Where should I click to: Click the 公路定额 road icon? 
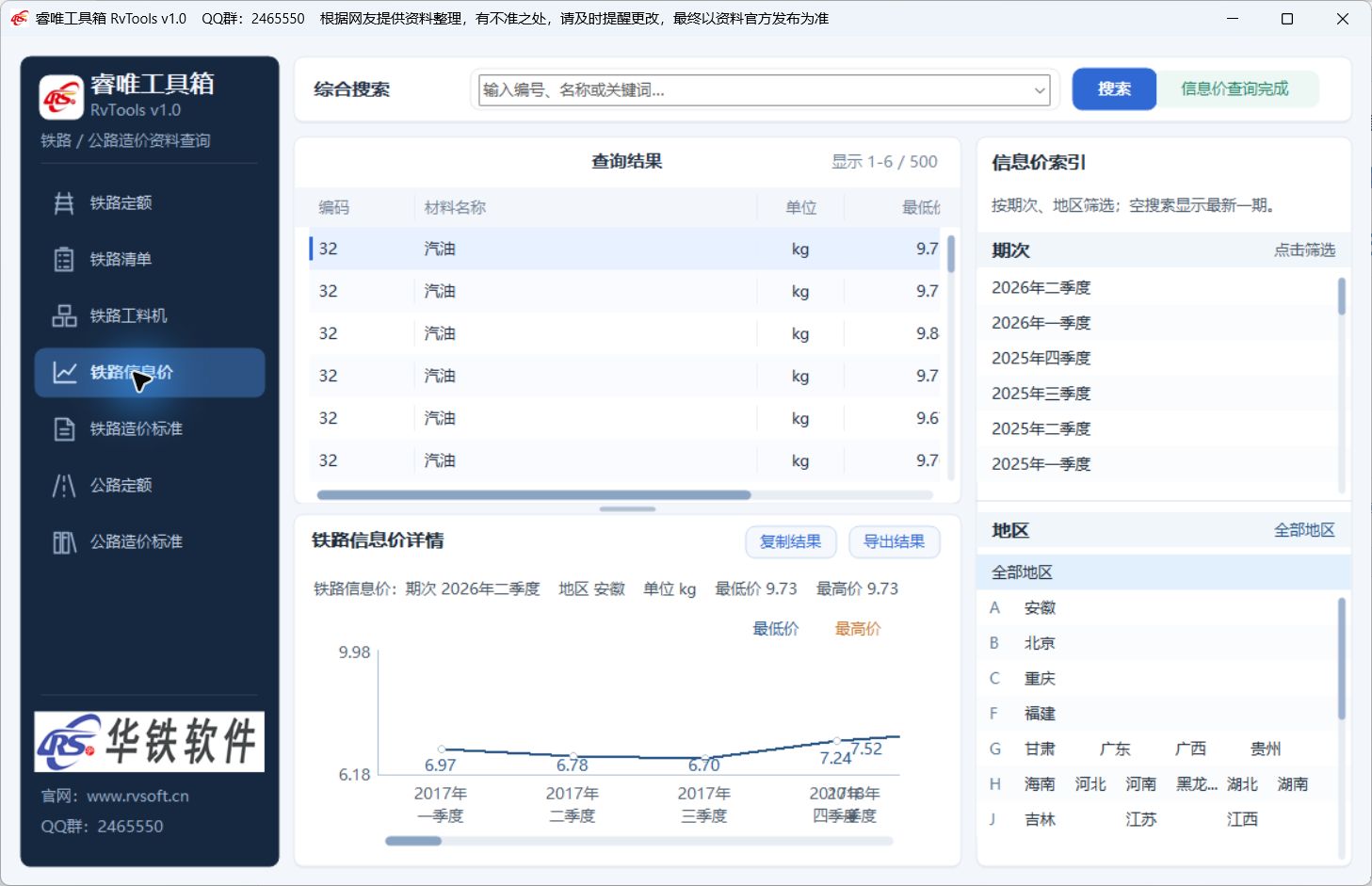coord(64,485)
